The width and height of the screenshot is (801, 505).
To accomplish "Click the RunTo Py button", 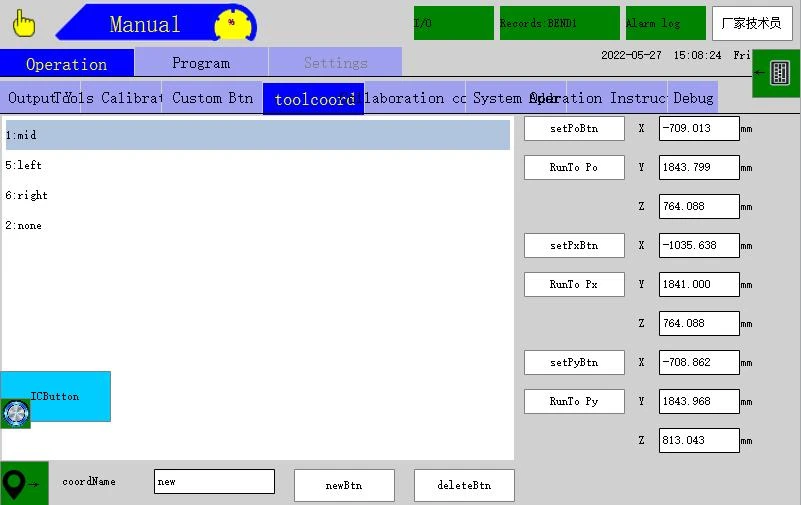I will (x=574, y=401).
